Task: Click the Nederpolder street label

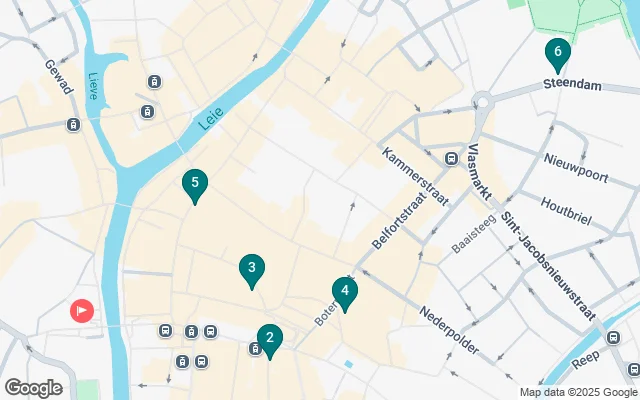Action: coord(449,330)
